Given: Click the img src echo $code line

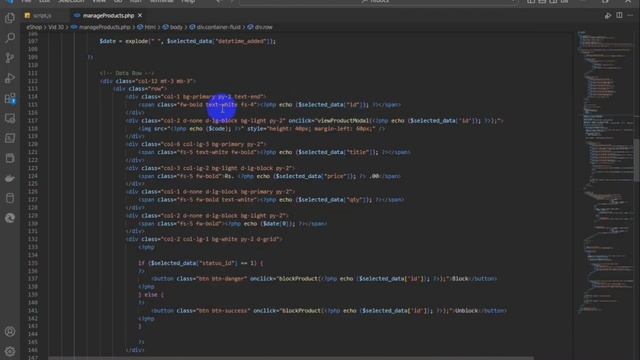Looking at the screenshot, I should point(262,129).
